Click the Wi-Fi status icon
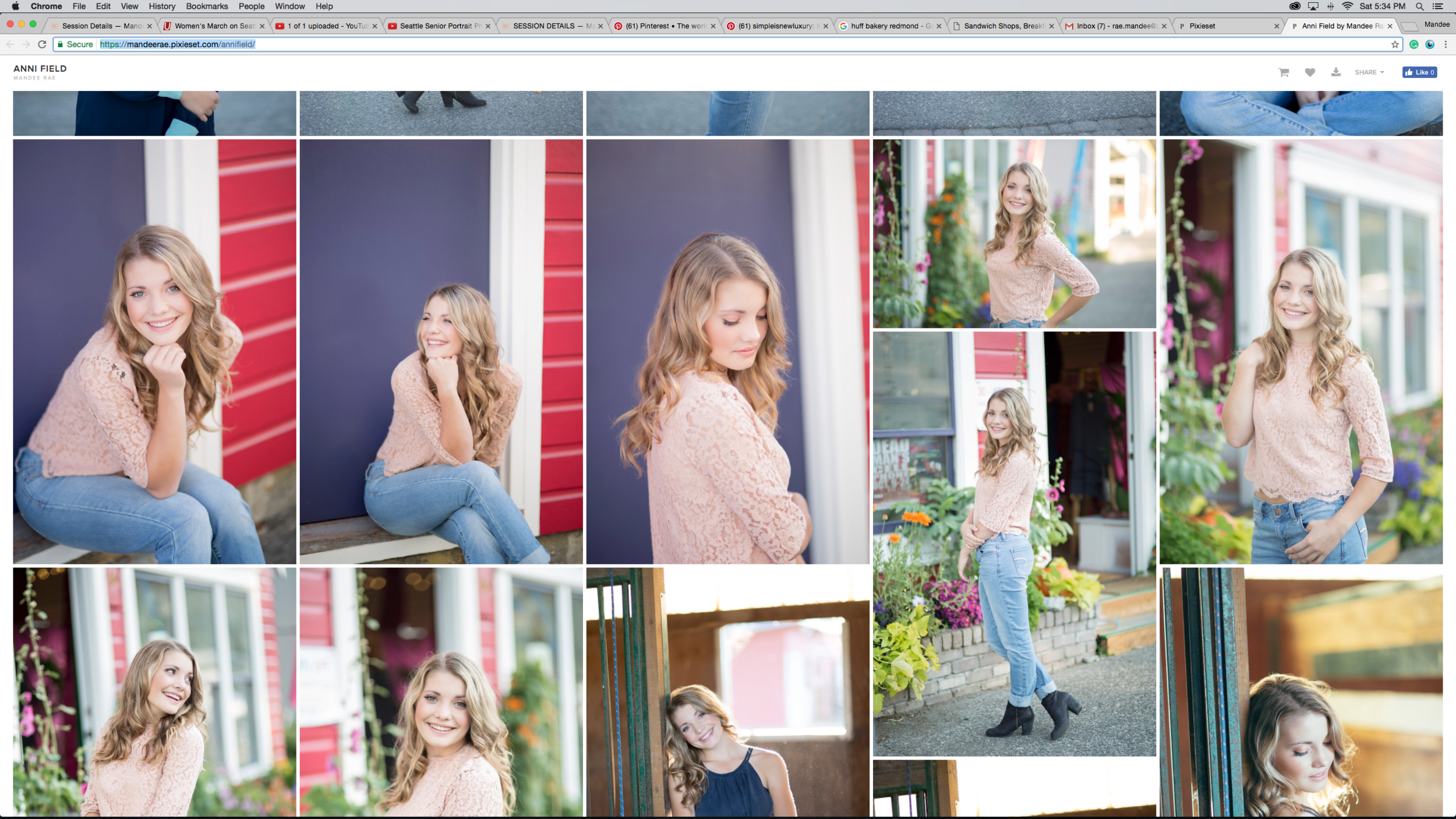Image resolution: width=1456 pixels, height=819 pixels. coord(1347,6)
